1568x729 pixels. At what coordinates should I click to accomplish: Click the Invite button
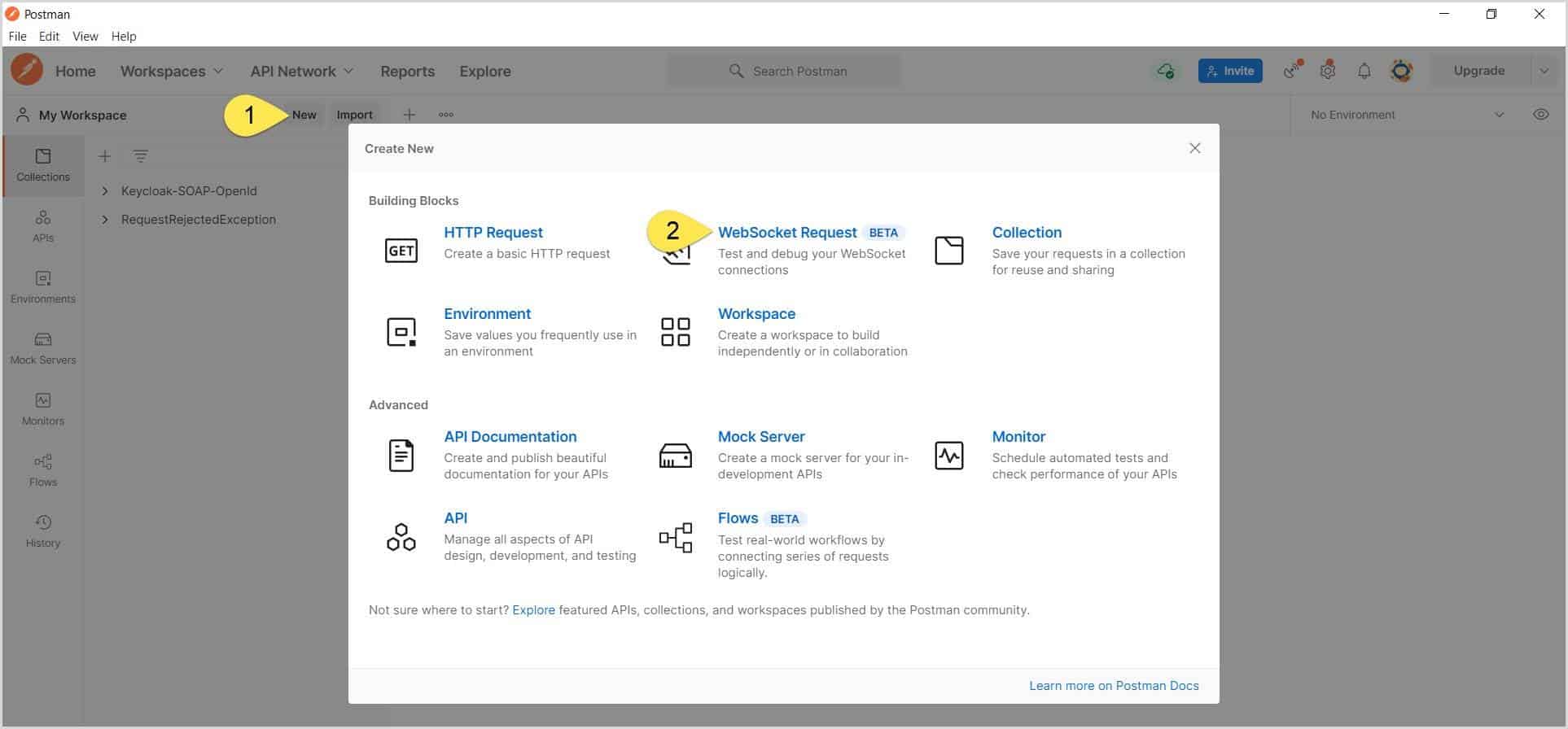pos(1229,71)
